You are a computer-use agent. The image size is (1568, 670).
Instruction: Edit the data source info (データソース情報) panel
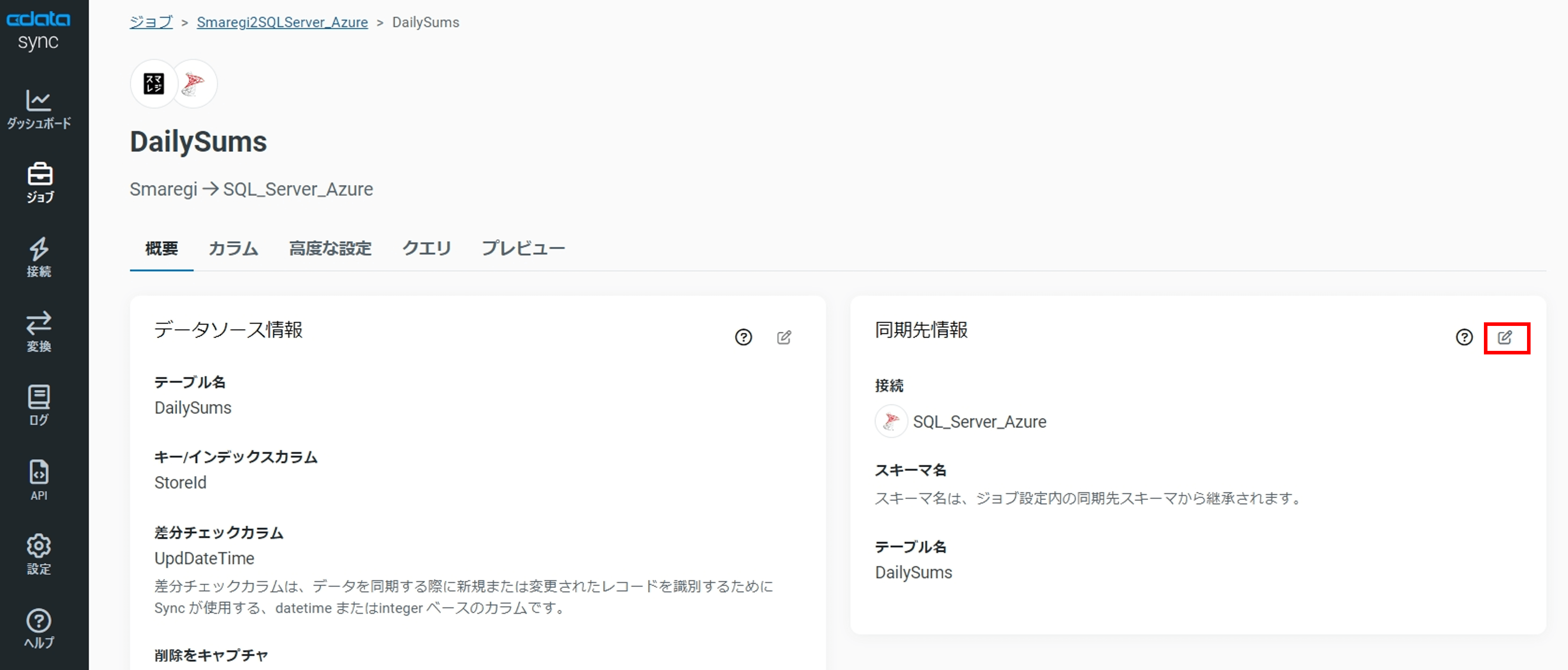coord(784,337)
